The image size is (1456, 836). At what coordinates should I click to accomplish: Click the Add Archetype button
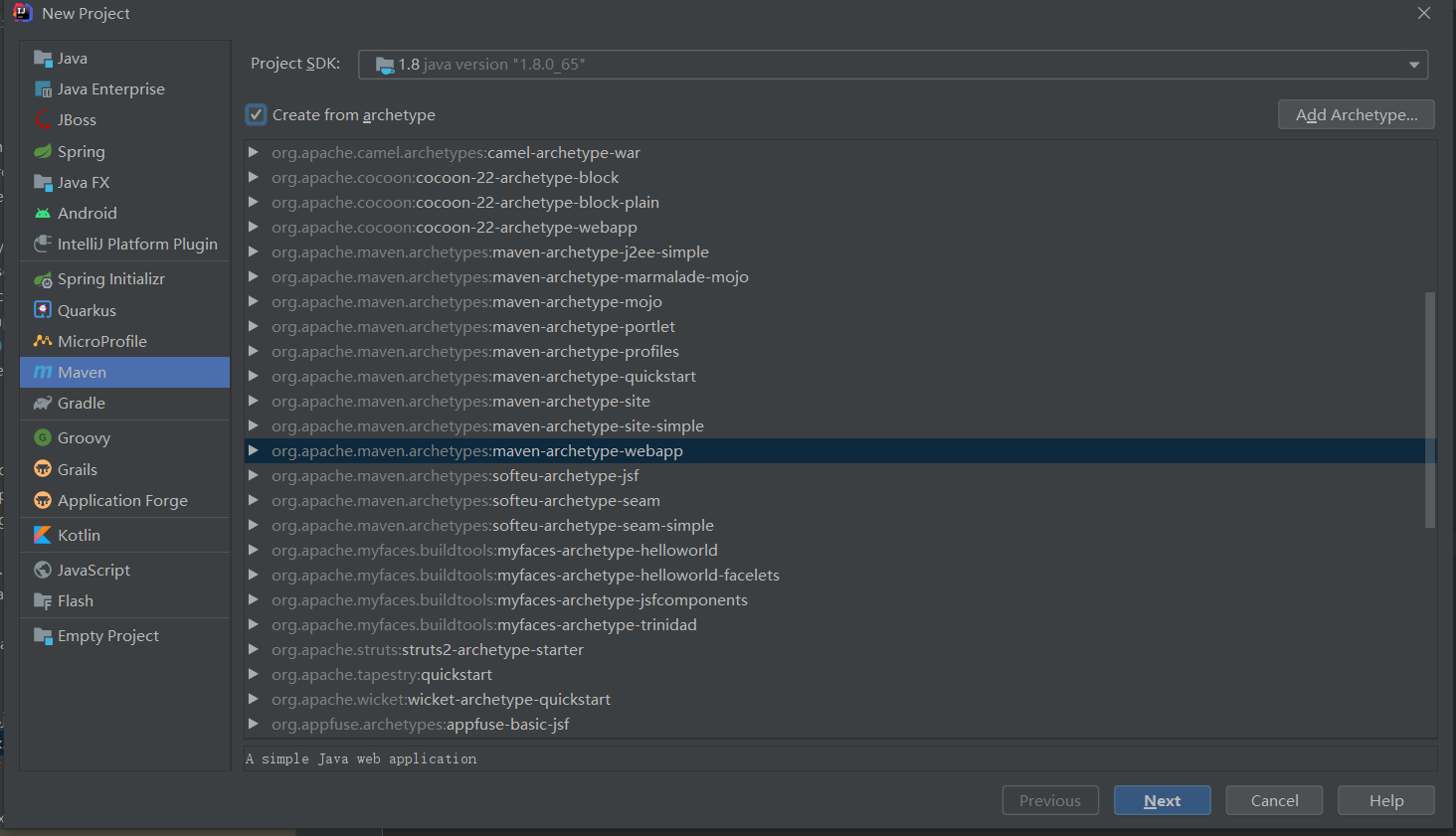(x=1356, y=114)
